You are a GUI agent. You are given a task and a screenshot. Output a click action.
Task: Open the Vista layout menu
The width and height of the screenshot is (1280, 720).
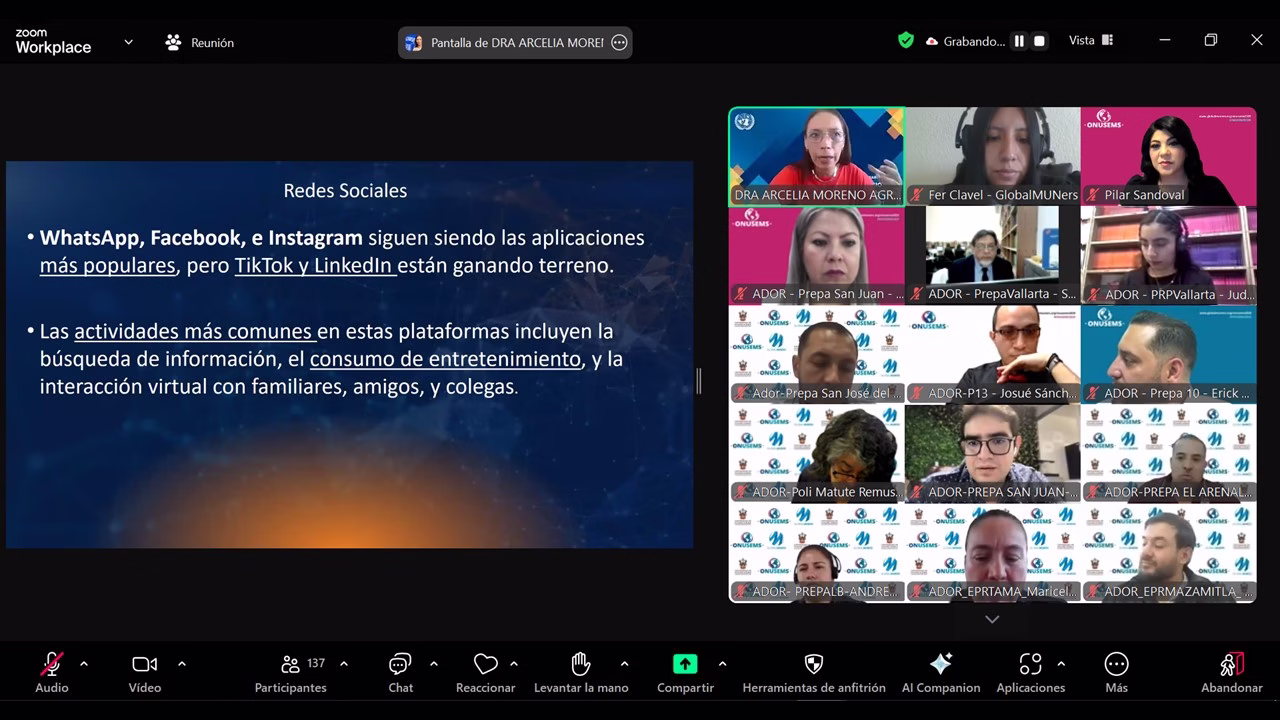(1091, 40)
